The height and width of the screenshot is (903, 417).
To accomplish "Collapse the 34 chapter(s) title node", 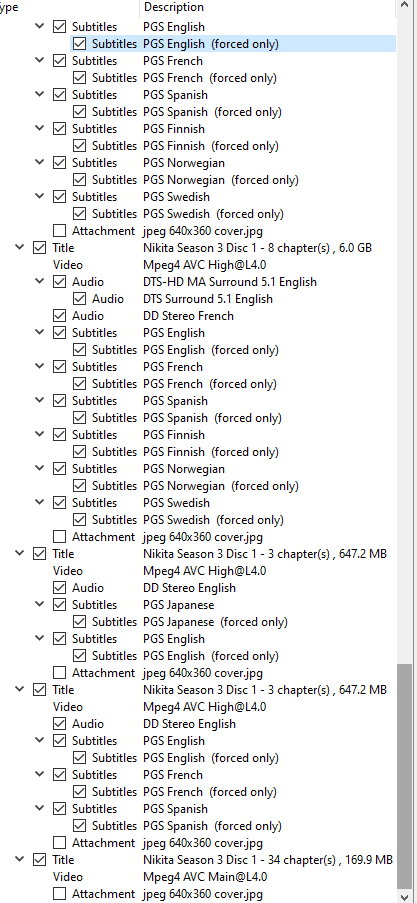I will 20,859.
